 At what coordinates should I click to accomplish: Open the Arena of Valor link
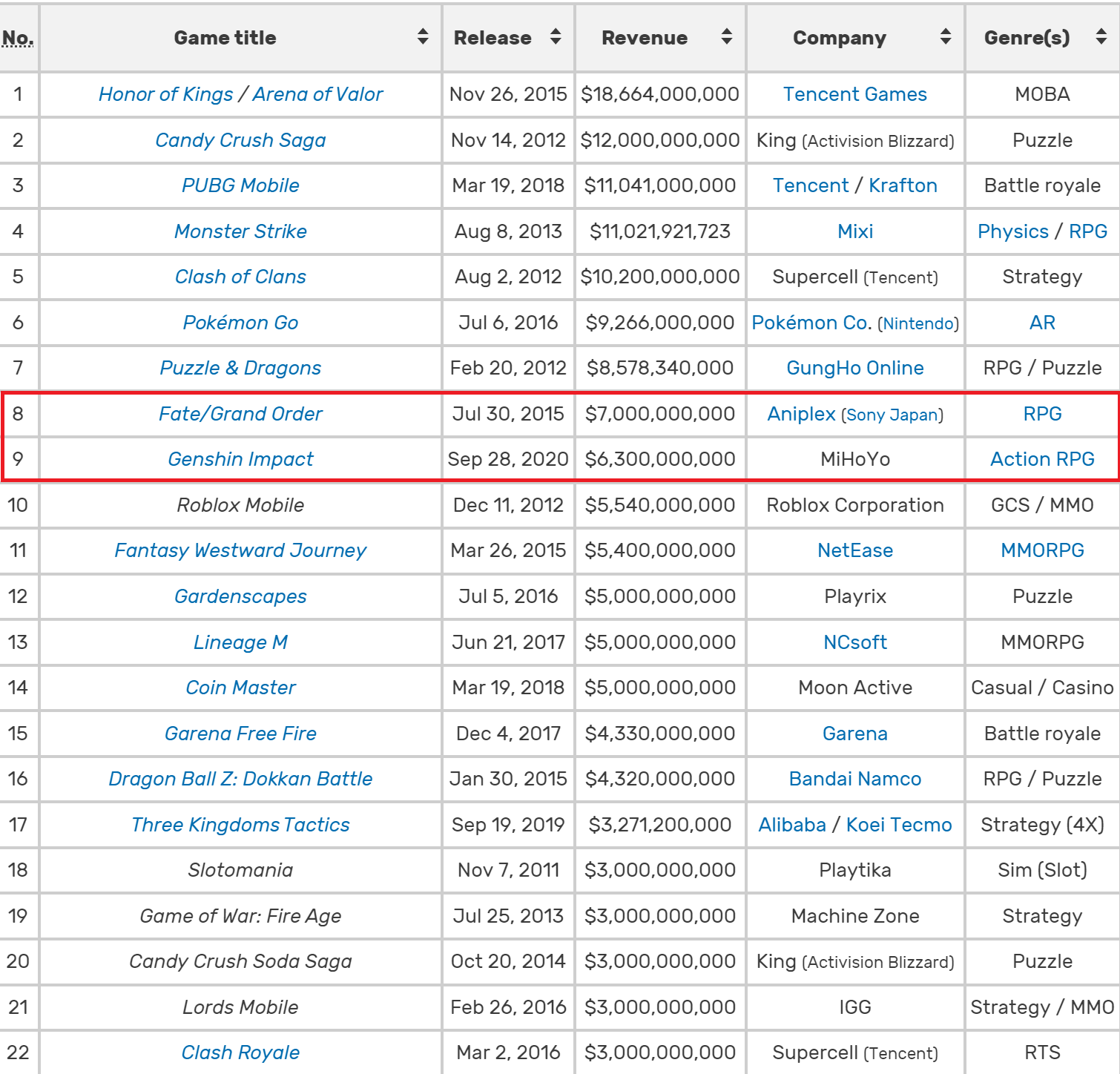coord(318,94)
